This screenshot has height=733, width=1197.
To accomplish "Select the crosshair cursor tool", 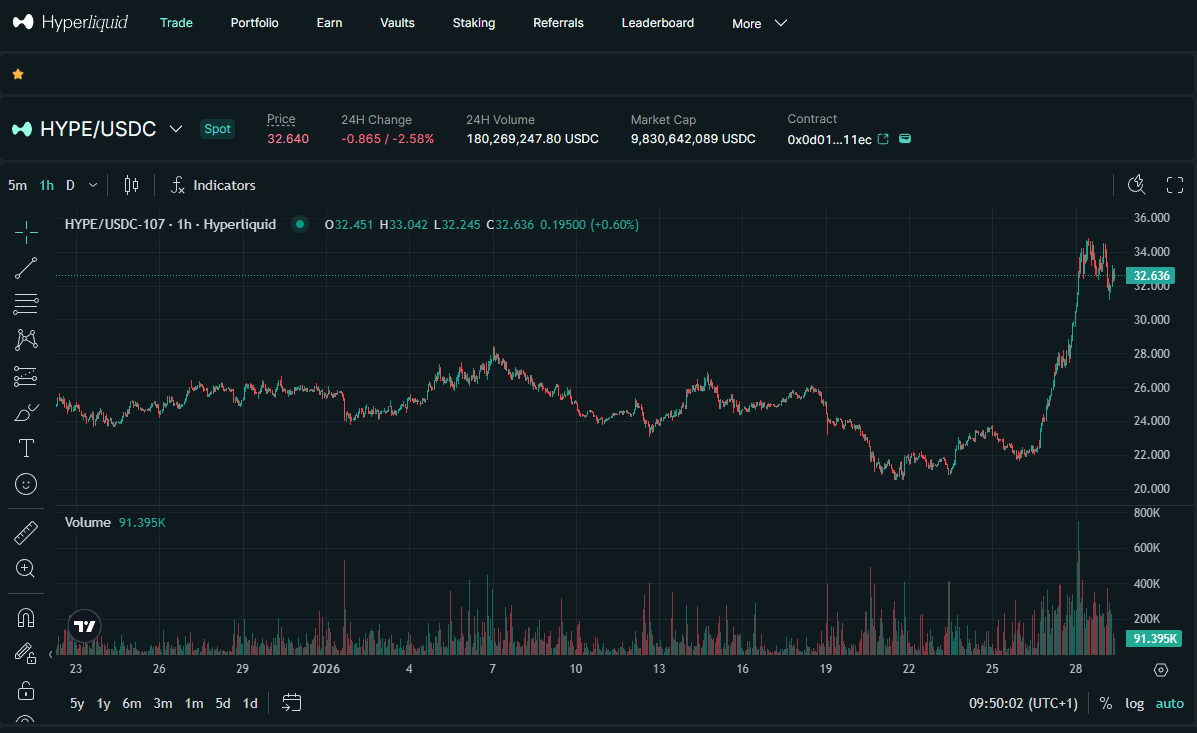I will (26, 232).
